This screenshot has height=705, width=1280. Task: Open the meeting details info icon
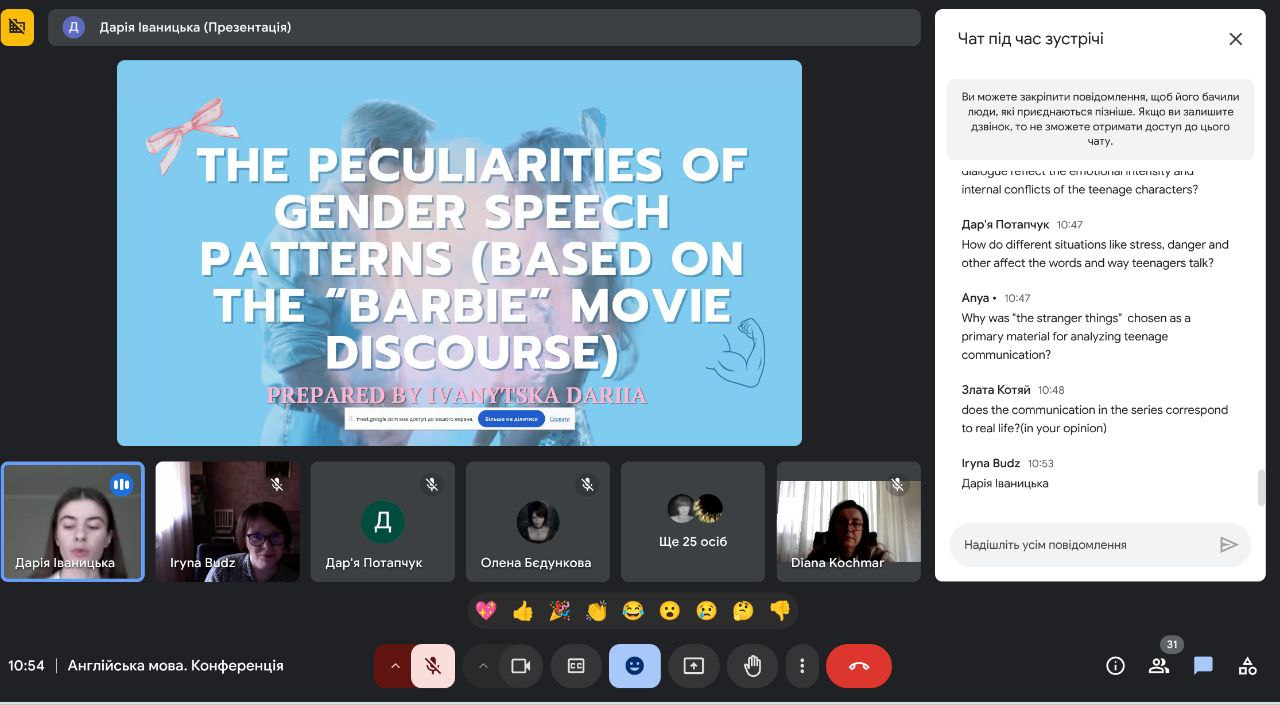[1115, 666]
